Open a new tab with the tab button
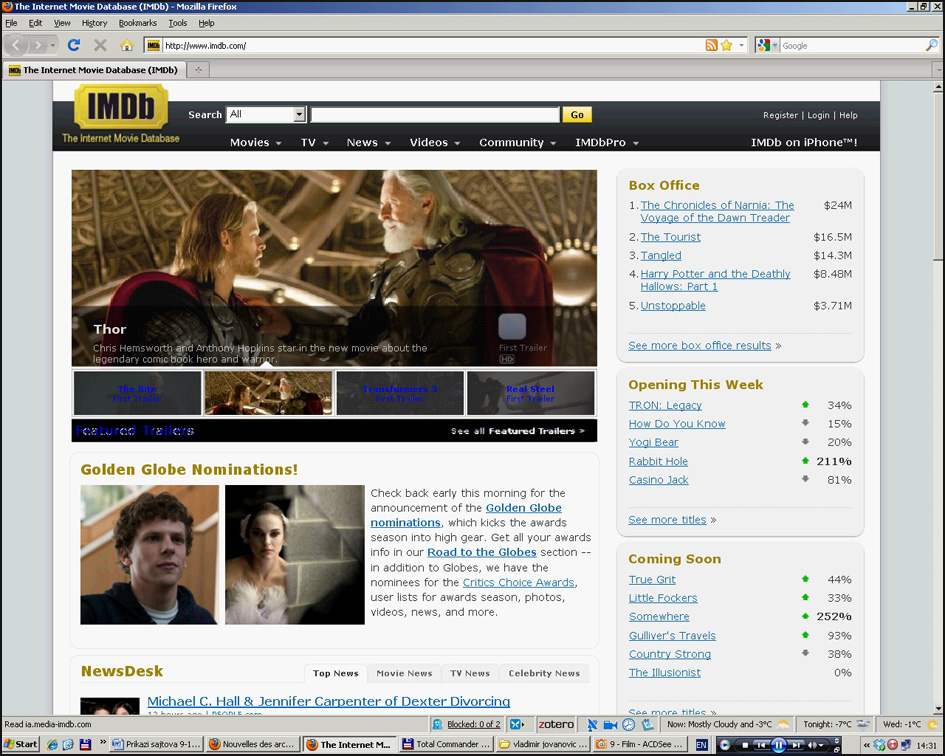945x756 pixels. pos(198,70)
